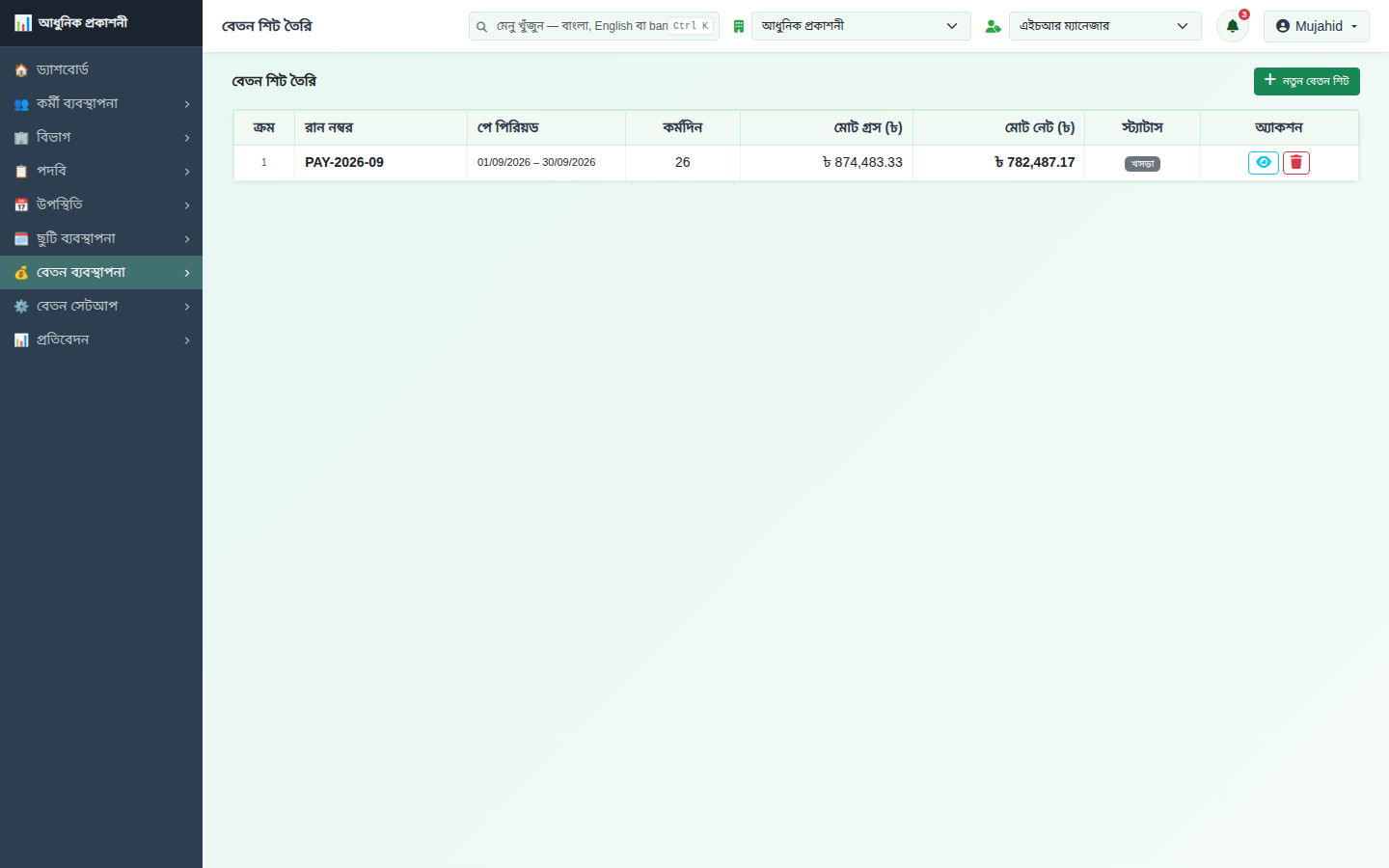Select বেতন ব্যবস্থাপনা in the sidebar

[101, 272]
